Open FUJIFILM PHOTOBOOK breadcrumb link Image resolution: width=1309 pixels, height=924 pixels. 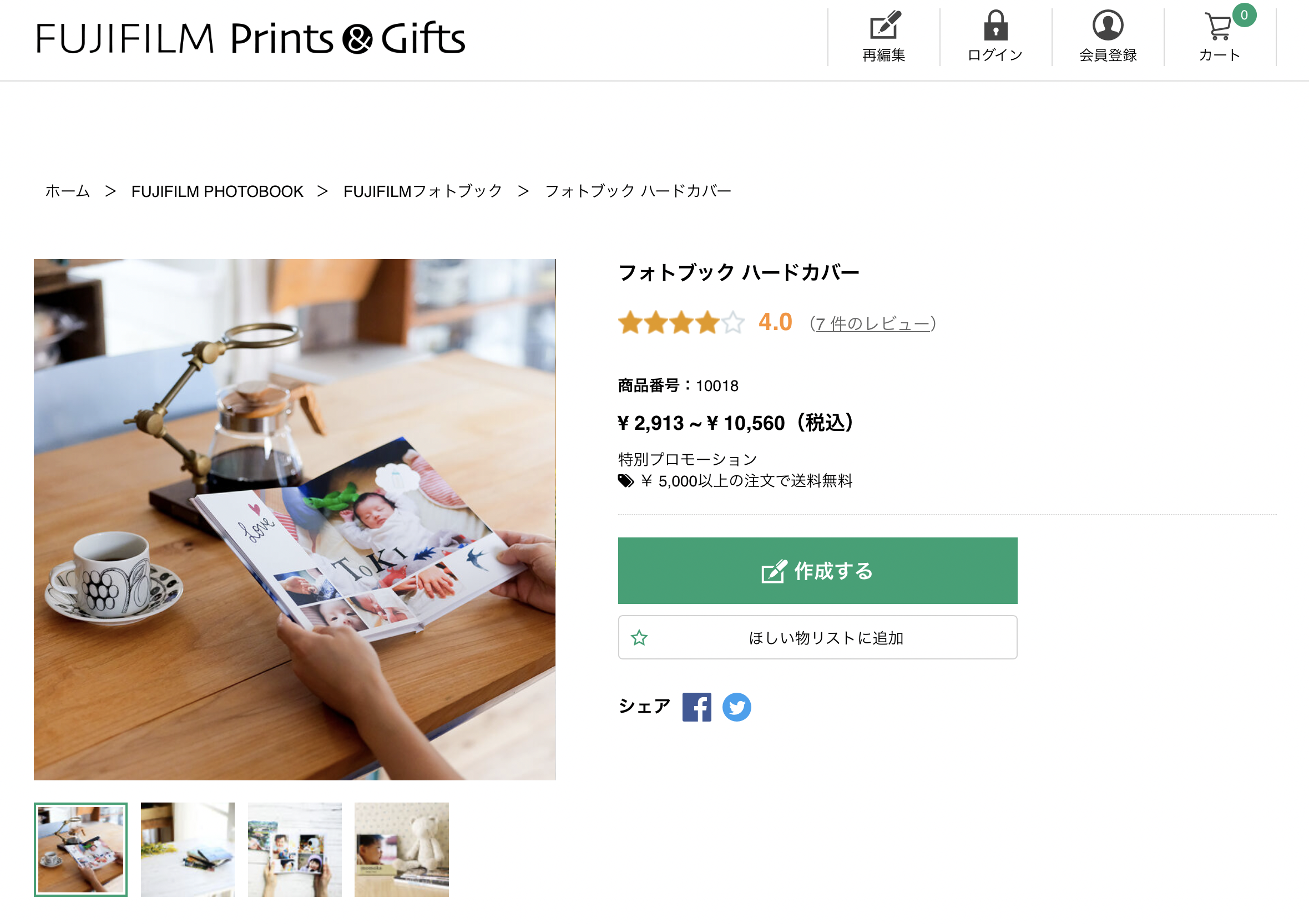click(217, 191)
